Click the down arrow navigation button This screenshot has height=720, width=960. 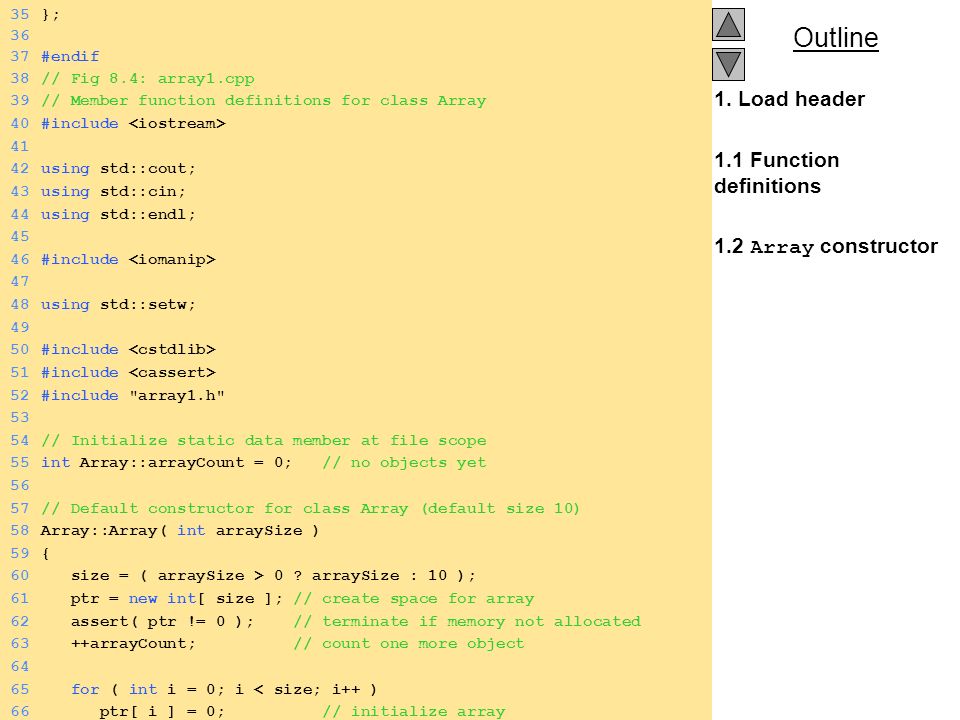click(x=728, y=64)
